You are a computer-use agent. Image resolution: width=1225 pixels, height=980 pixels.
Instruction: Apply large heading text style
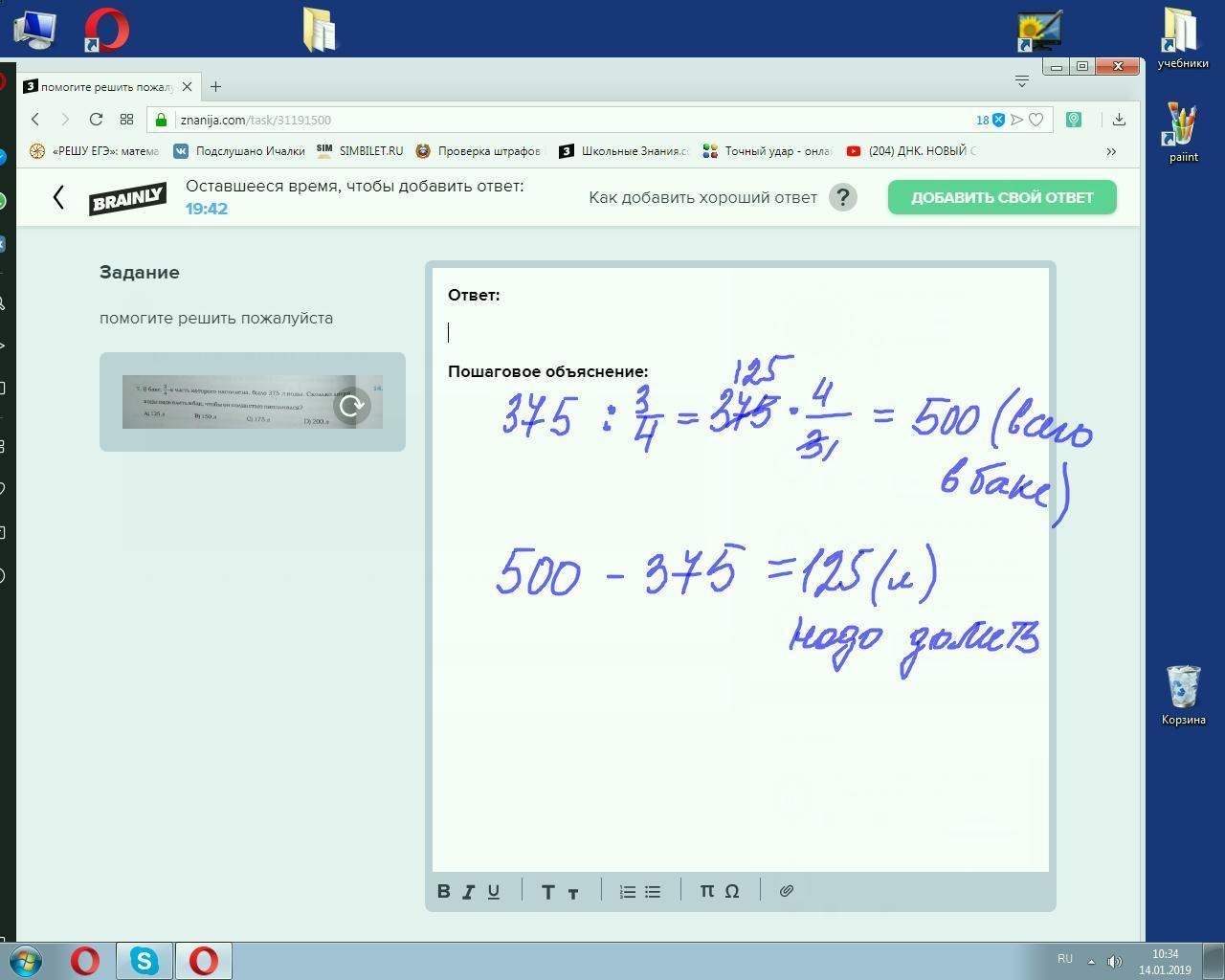pyautogui.click(x=547, y=891)
